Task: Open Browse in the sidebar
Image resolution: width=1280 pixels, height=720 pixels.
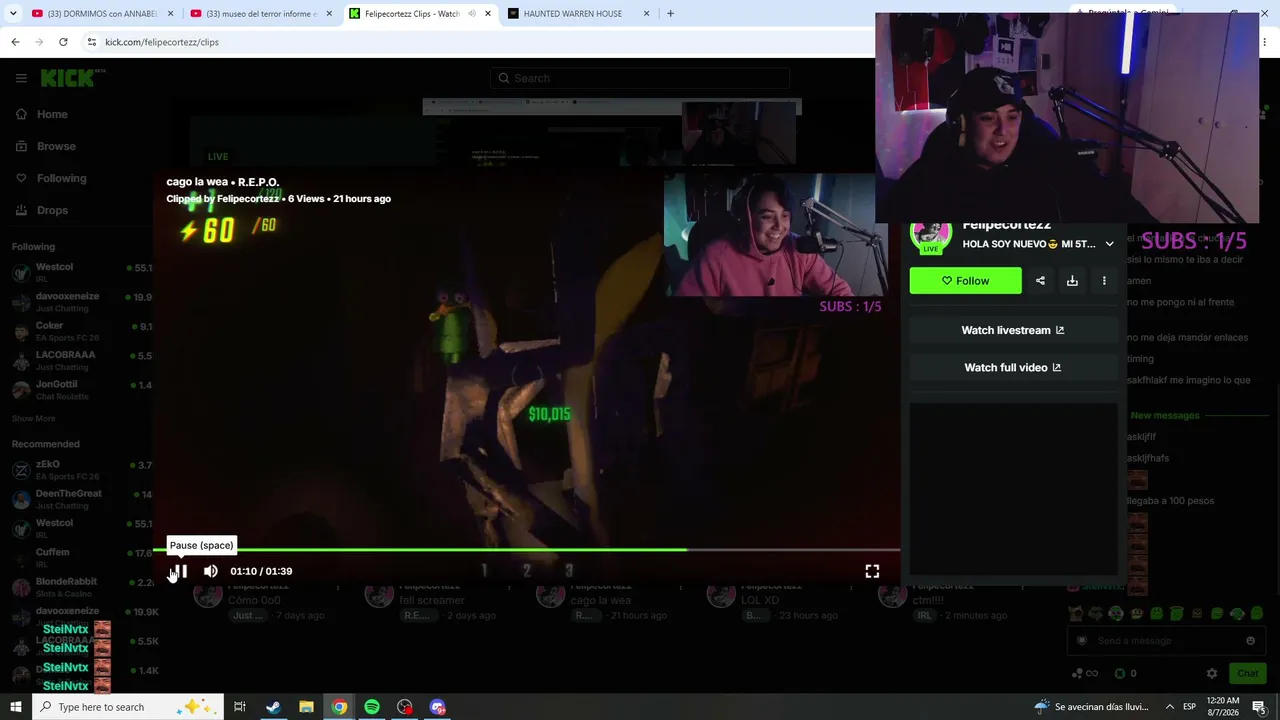Action: click(x=46, y=146)
